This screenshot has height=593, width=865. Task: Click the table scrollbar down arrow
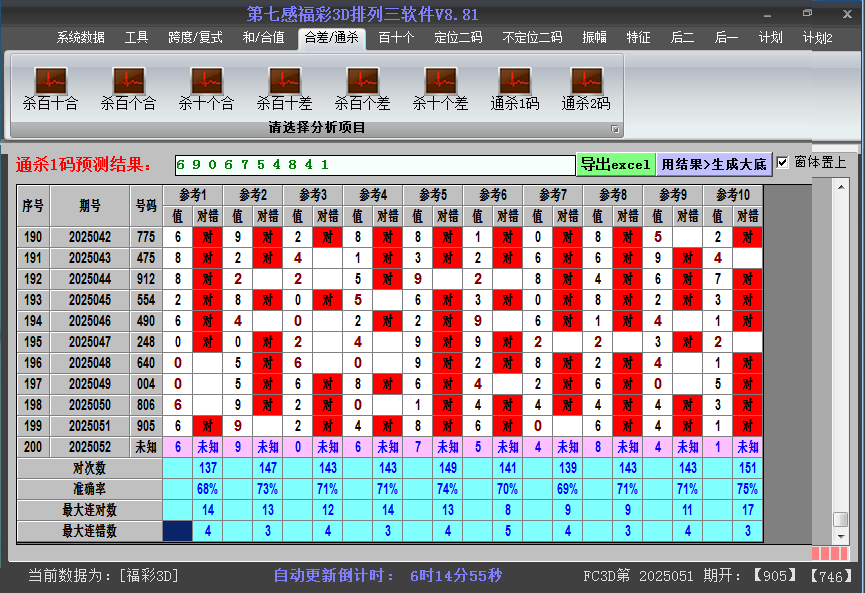(x=841, y=536)
